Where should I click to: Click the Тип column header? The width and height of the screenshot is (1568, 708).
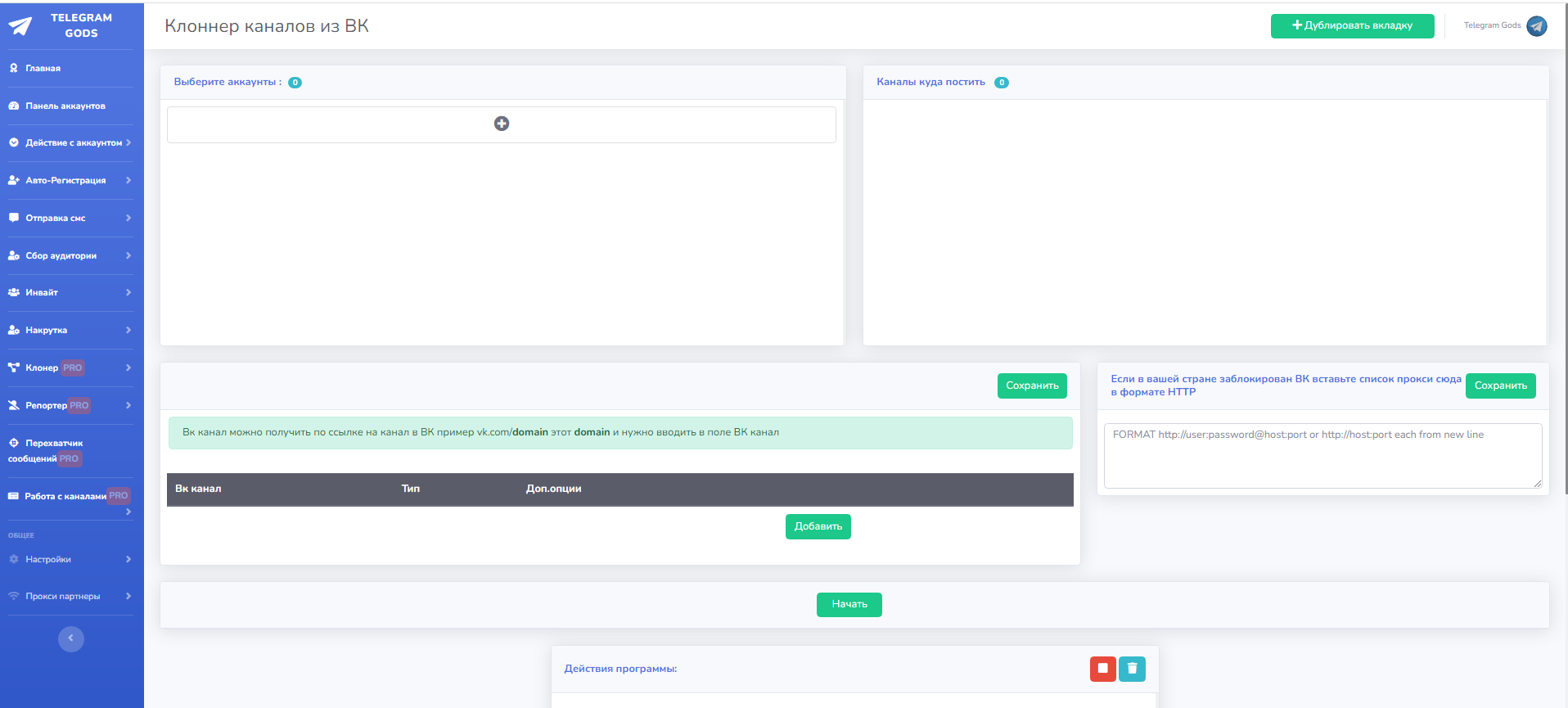pos(411,489)
